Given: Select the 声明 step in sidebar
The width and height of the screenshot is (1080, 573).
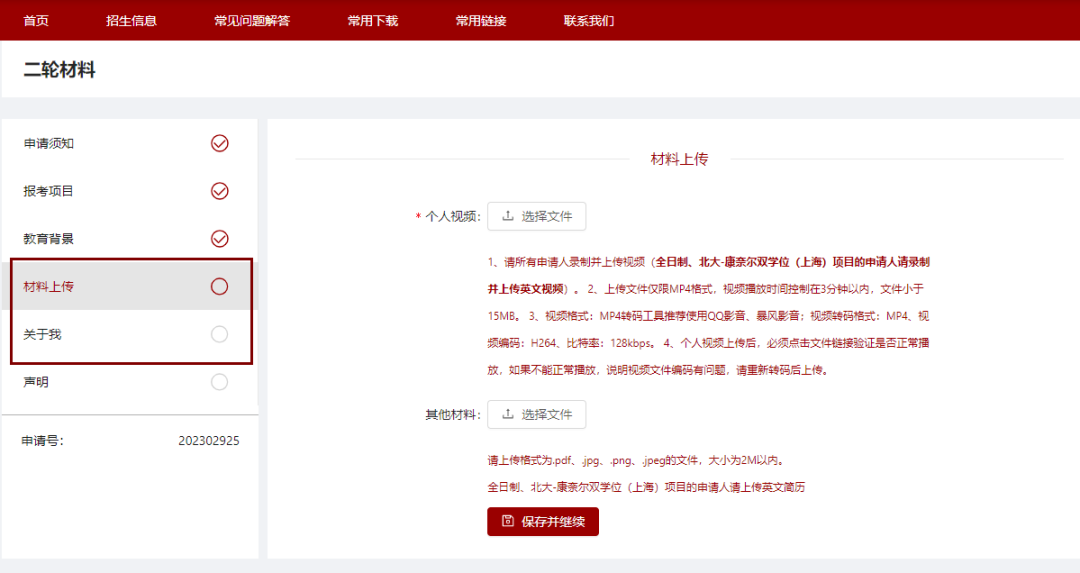Looking at the screenshot, I should [x=129, y=382].
